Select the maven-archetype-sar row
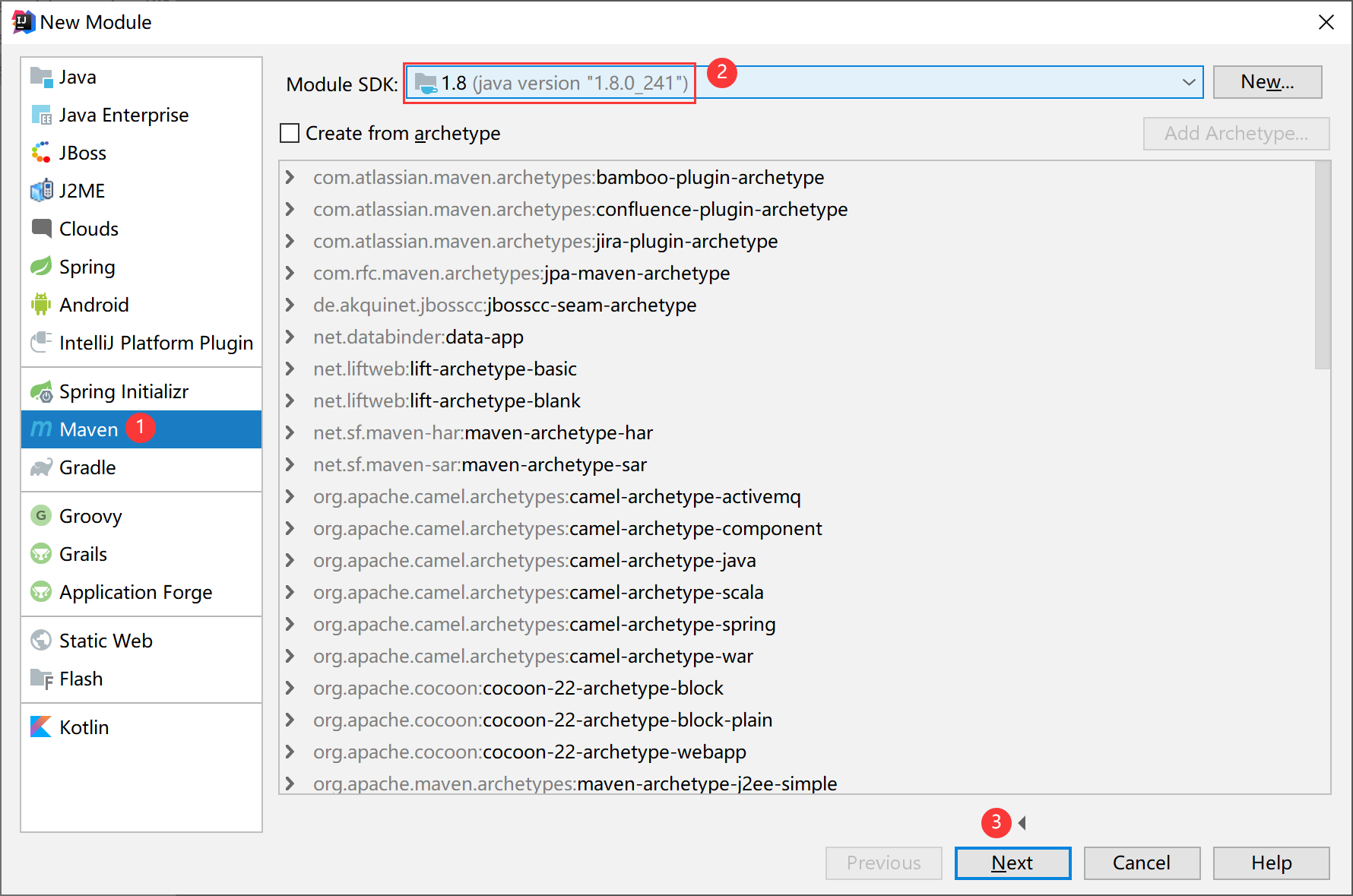This screenshot has width=1353, height=896. tap(798, 464)
